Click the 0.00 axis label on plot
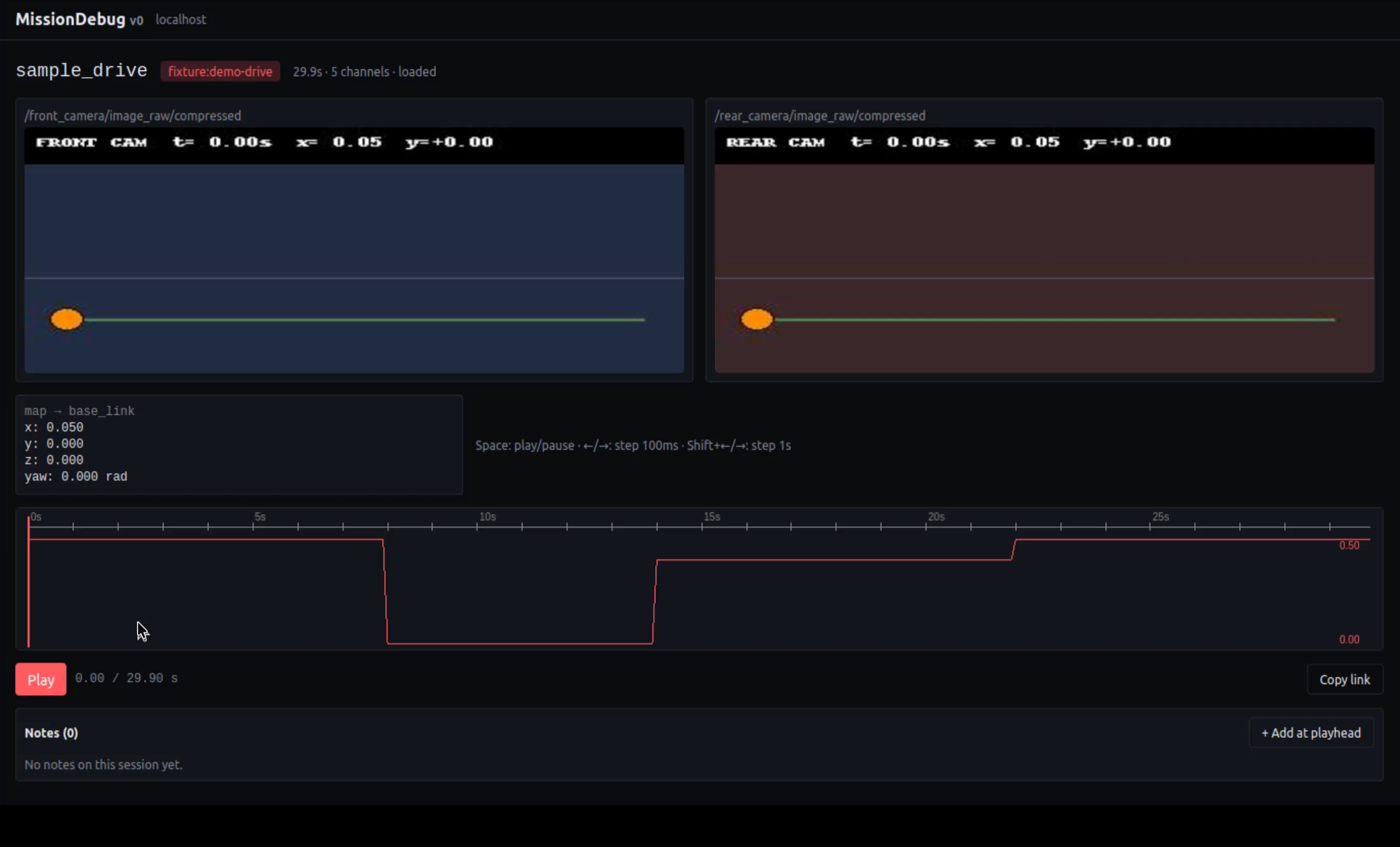The width and height of the screenshot is (1400, 847). [1349, 639]
